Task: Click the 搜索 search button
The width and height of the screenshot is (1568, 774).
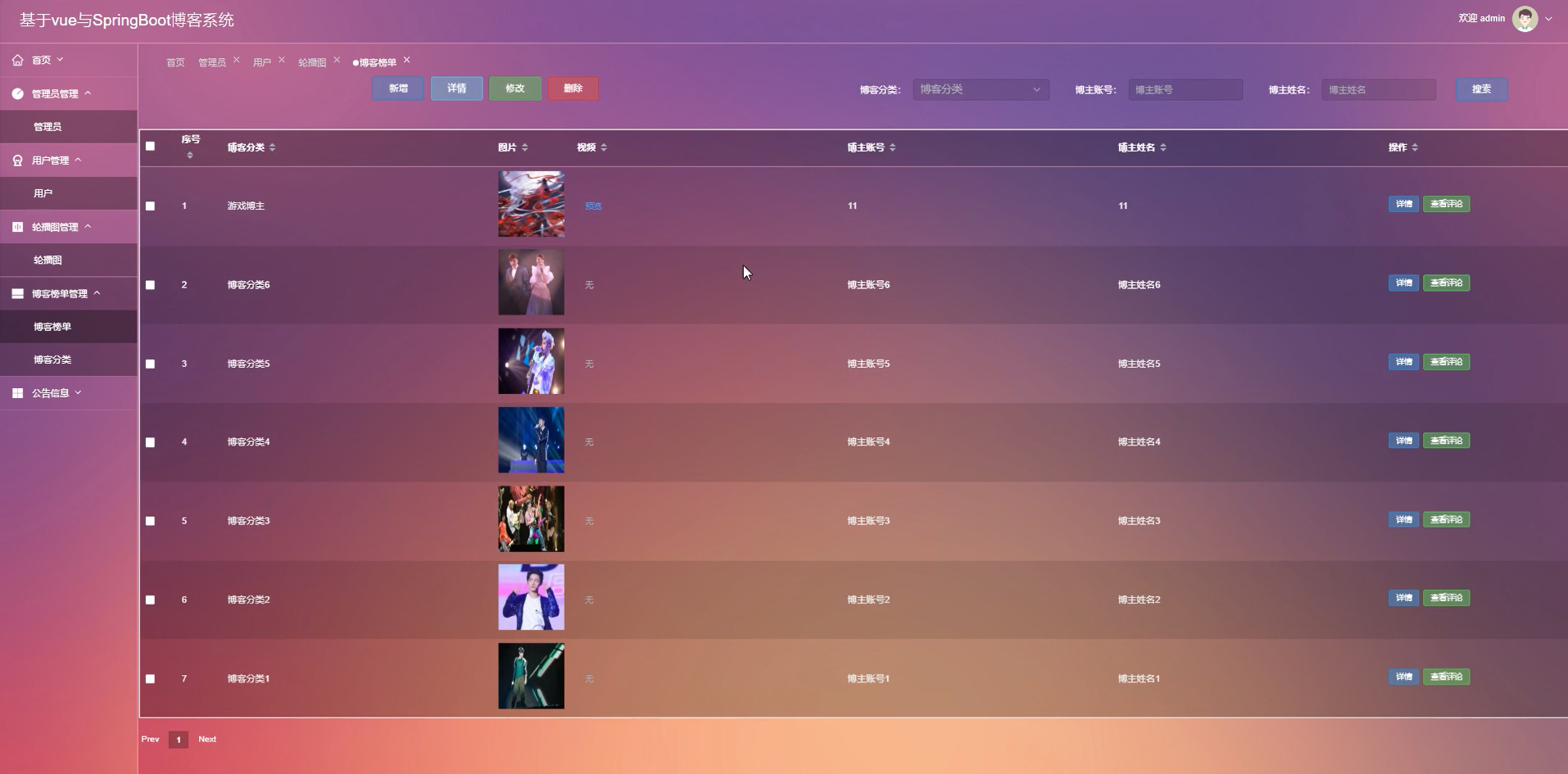Action: (x=1481, y=89)
